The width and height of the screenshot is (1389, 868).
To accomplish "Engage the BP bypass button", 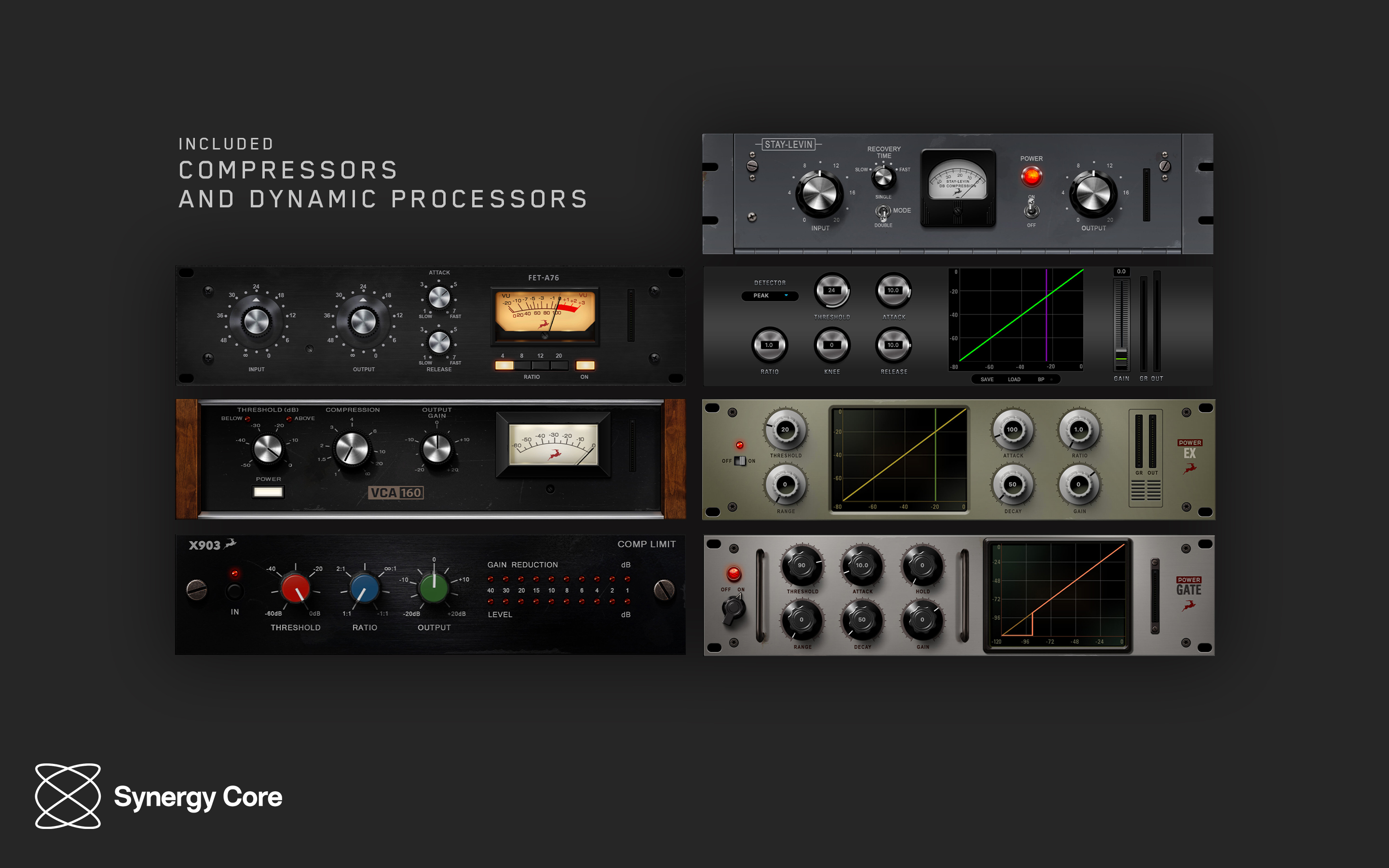I will (x=1042, y=379).
